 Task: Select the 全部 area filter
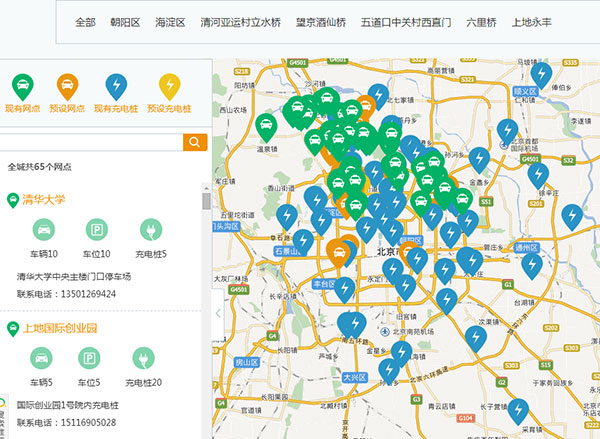(85, 23)
